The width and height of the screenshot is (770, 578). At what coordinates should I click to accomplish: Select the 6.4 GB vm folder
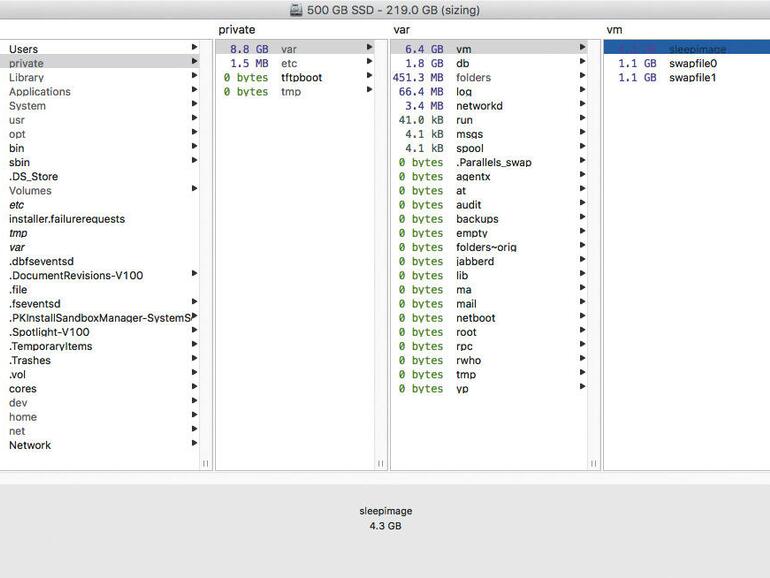pyautogui.click(x=489, y=49)
